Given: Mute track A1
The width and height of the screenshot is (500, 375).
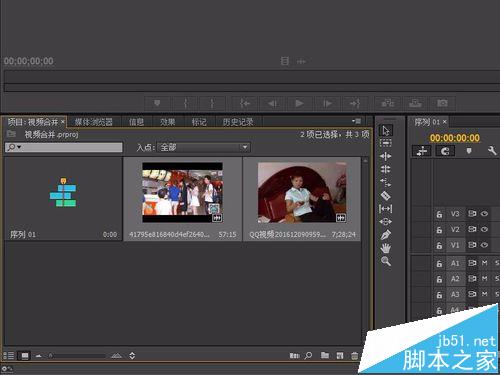Looking at the screenshot, I should click(485, 263).
